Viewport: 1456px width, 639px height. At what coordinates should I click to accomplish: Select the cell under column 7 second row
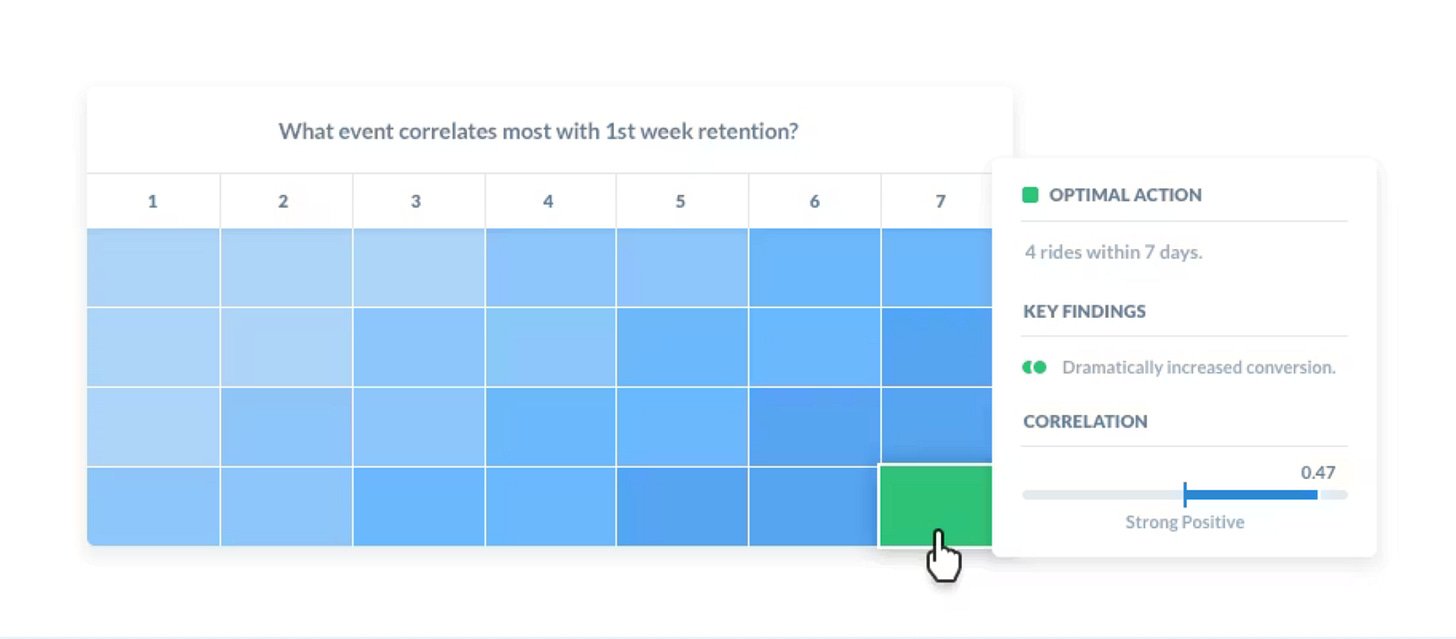(934, 346)
